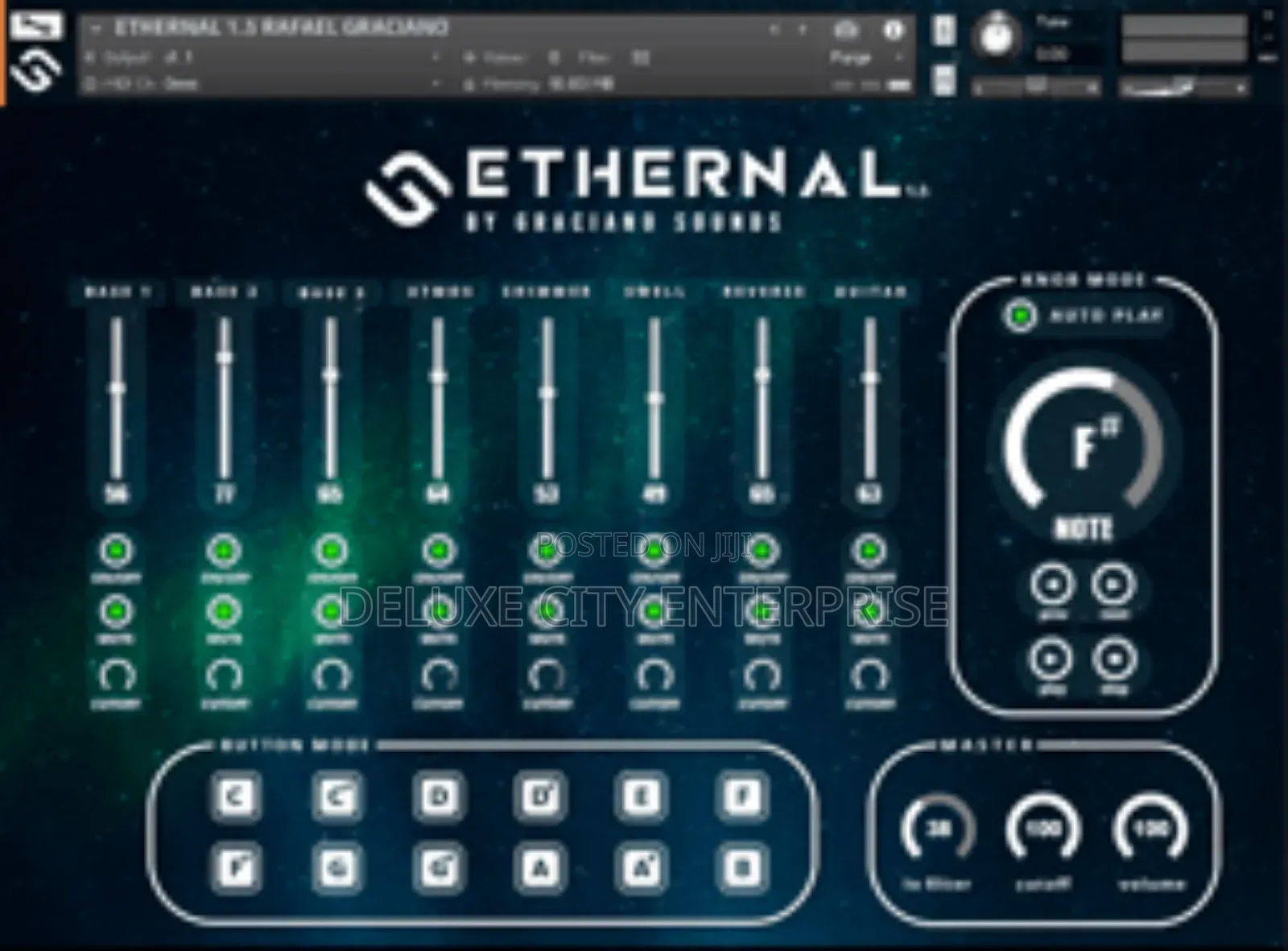Select note A# in Button Mode

pyautogui.click(x=641, y=868)
